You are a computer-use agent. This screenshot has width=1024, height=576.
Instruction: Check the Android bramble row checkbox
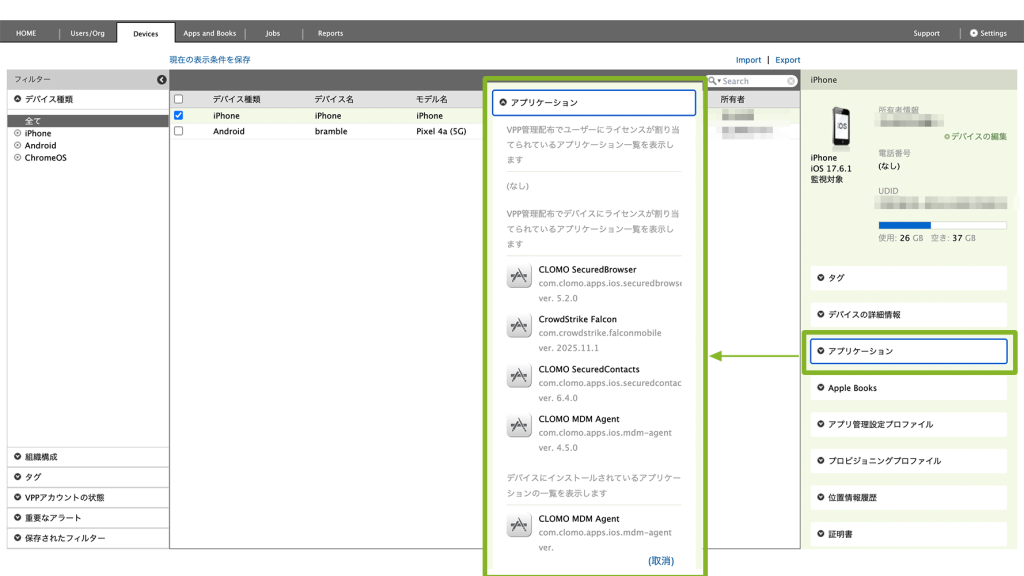[179, 131]
